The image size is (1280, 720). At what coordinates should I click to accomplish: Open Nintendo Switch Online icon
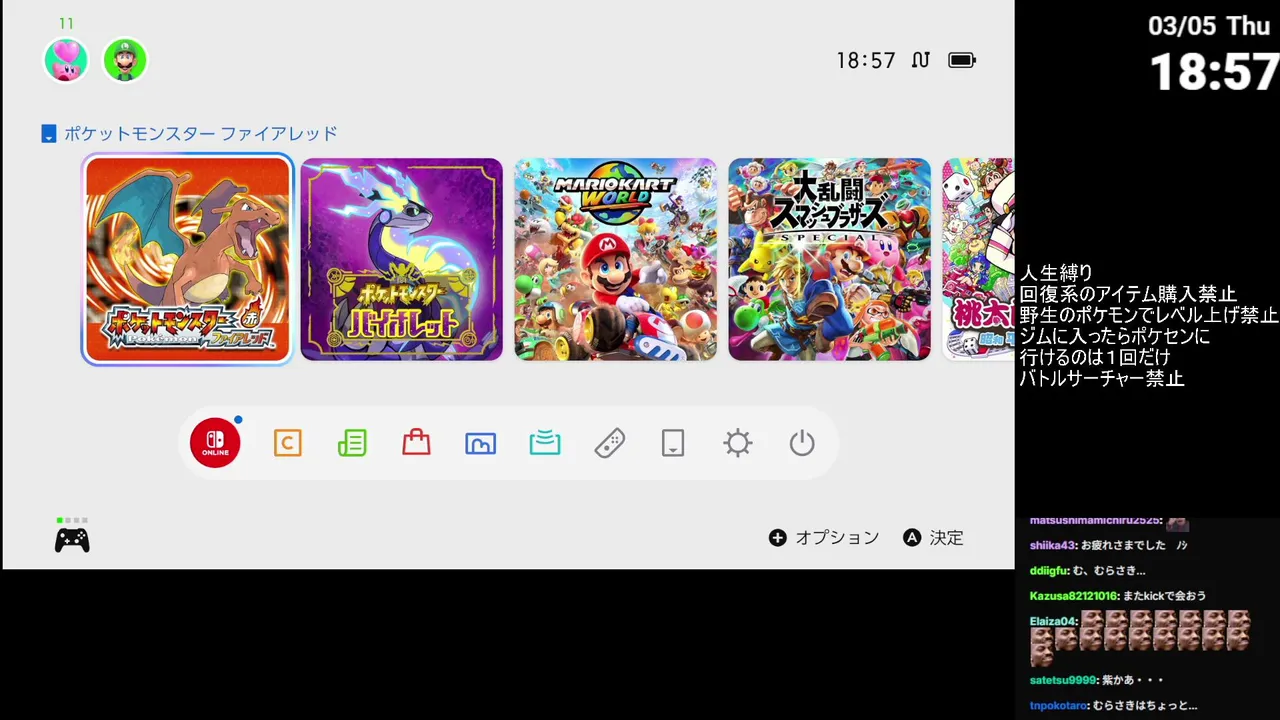click(x=215, y=443)
